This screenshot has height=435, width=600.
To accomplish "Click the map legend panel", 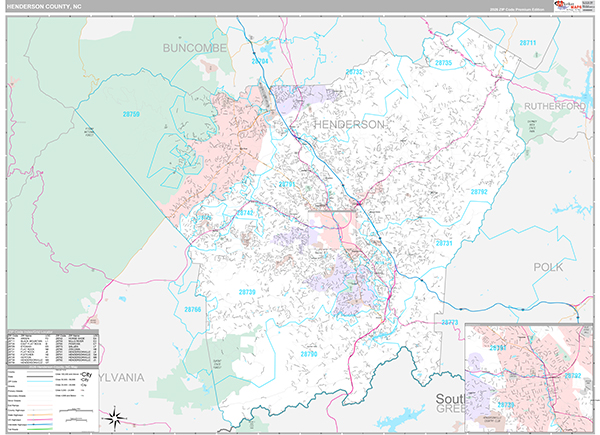I will [53, 399].
